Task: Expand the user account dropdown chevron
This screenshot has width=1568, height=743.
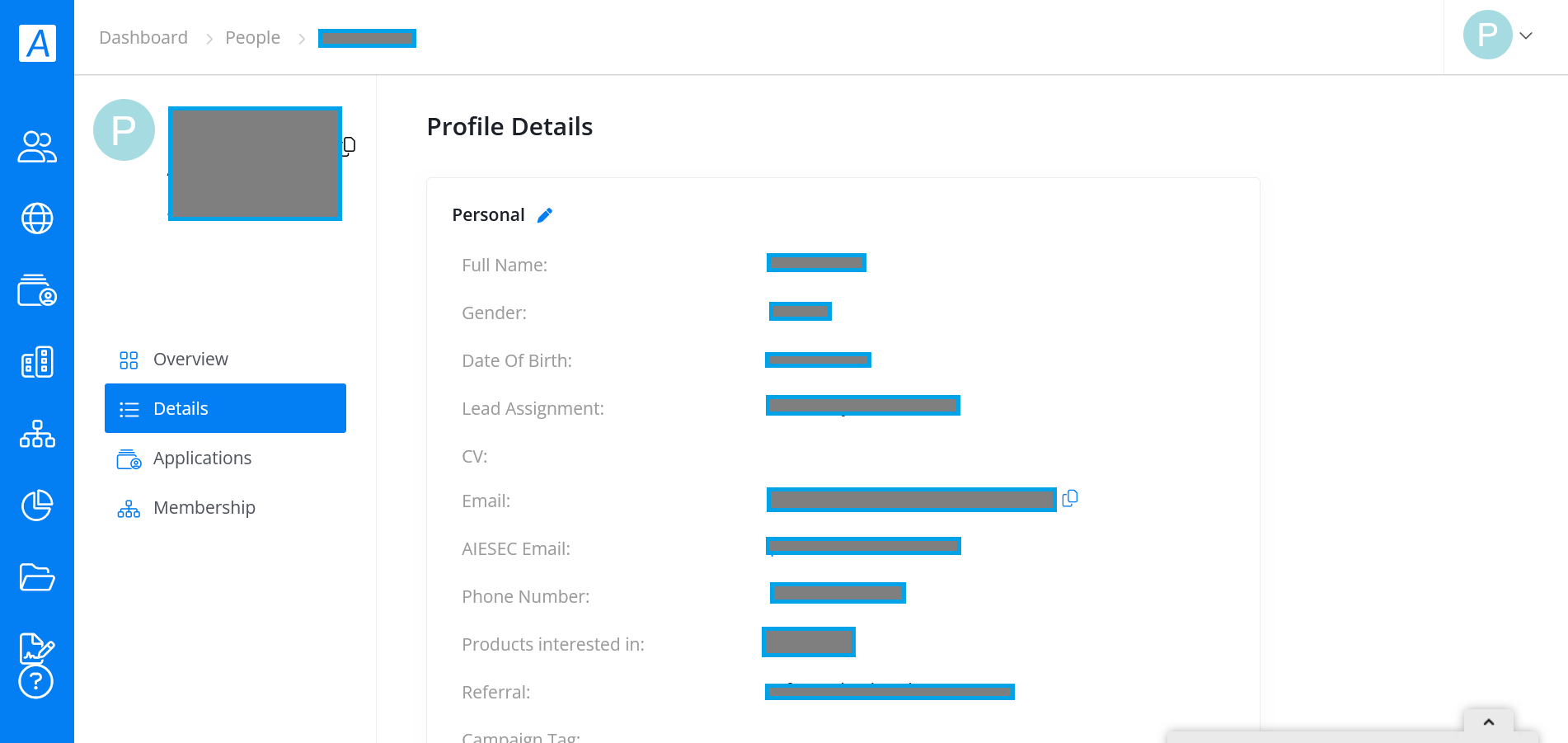Action: click(1526, 35)
